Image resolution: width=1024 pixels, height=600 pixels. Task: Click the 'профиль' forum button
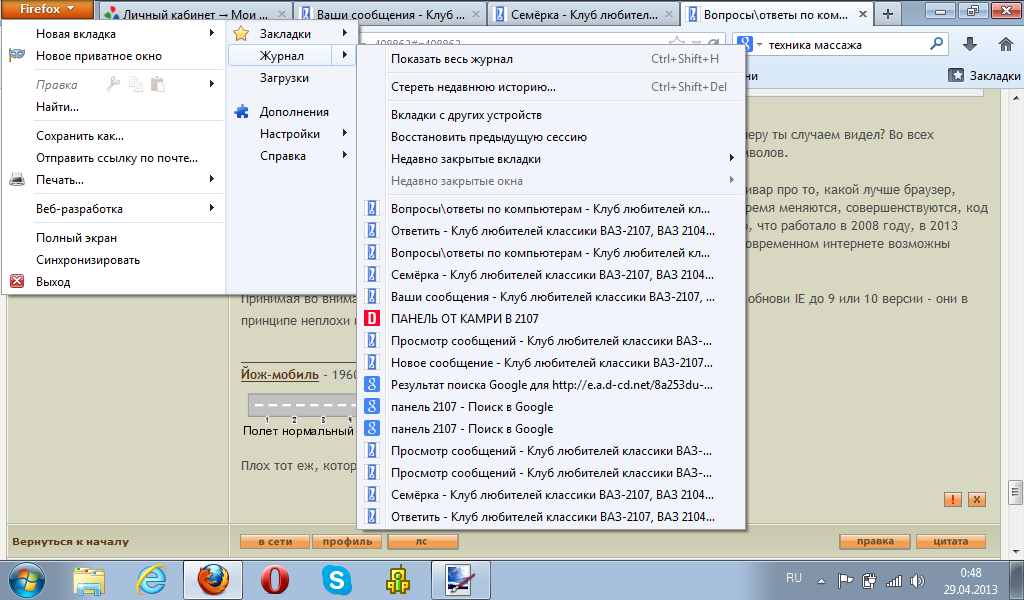(x=347, y=541)
